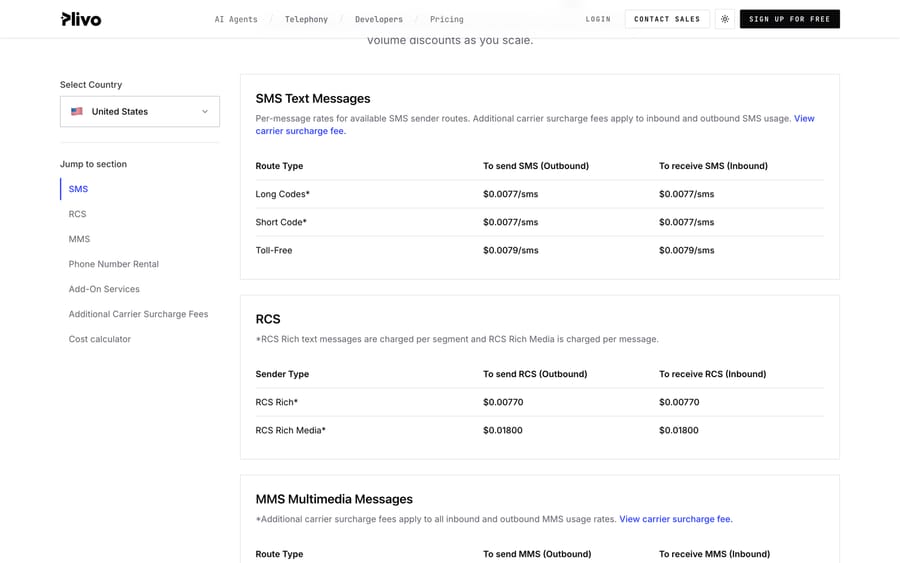Expand the country dropdown chevron
Viewport: 900px width, 563px height.
point(205,111)
